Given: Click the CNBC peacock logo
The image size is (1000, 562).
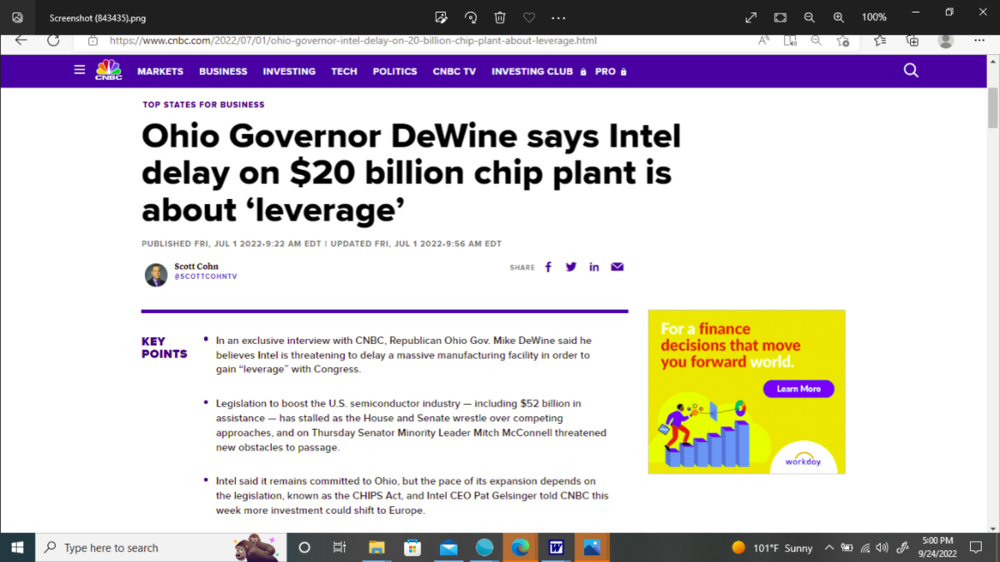Looking at the screenshot, I should tap(108, 70).
